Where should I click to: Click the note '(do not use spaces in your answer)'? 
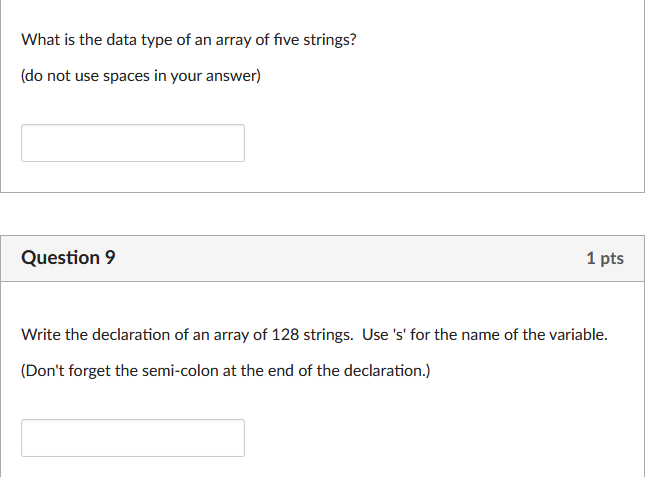point(141,76)
